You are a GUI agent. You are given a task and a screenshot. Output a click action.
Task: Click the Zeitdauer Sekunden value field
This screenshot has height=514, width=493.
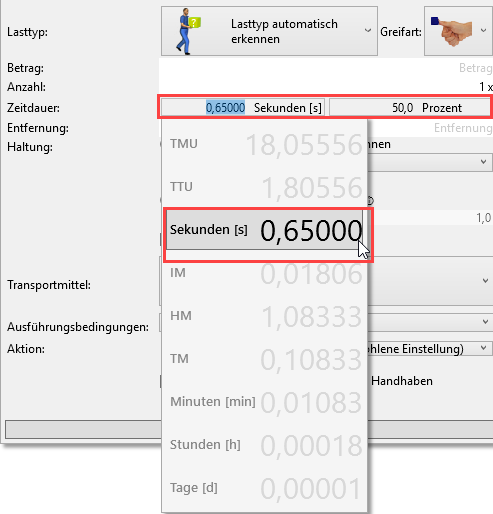[243, 107]
